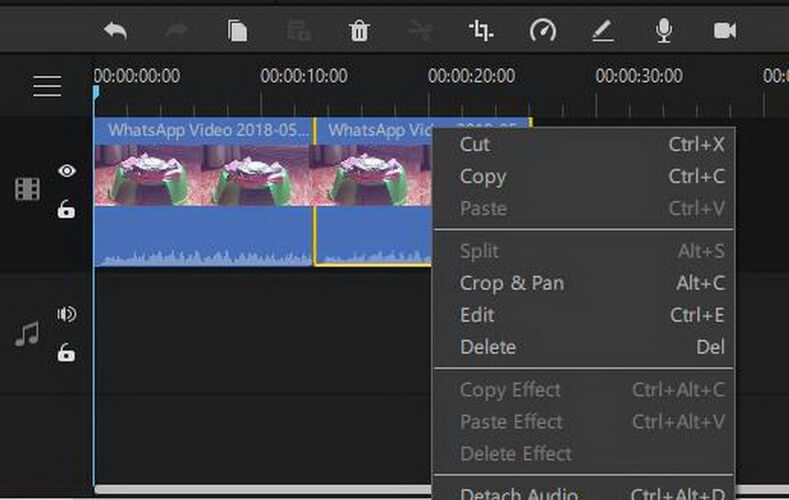Click the ruler at 00:00:20:00
Screen dimensions: 789x500
tap(471, 76)
